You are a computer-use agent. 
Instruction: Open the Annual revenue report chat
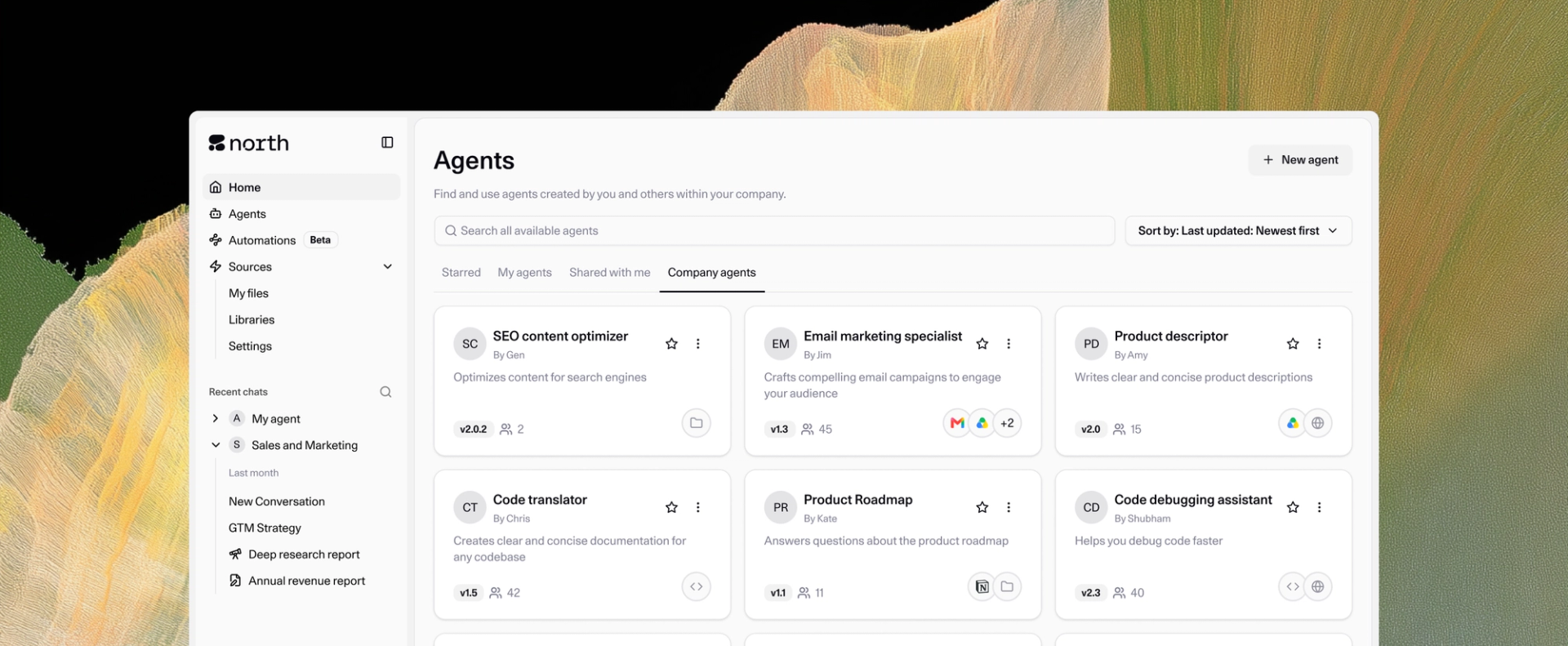[306, 581]
